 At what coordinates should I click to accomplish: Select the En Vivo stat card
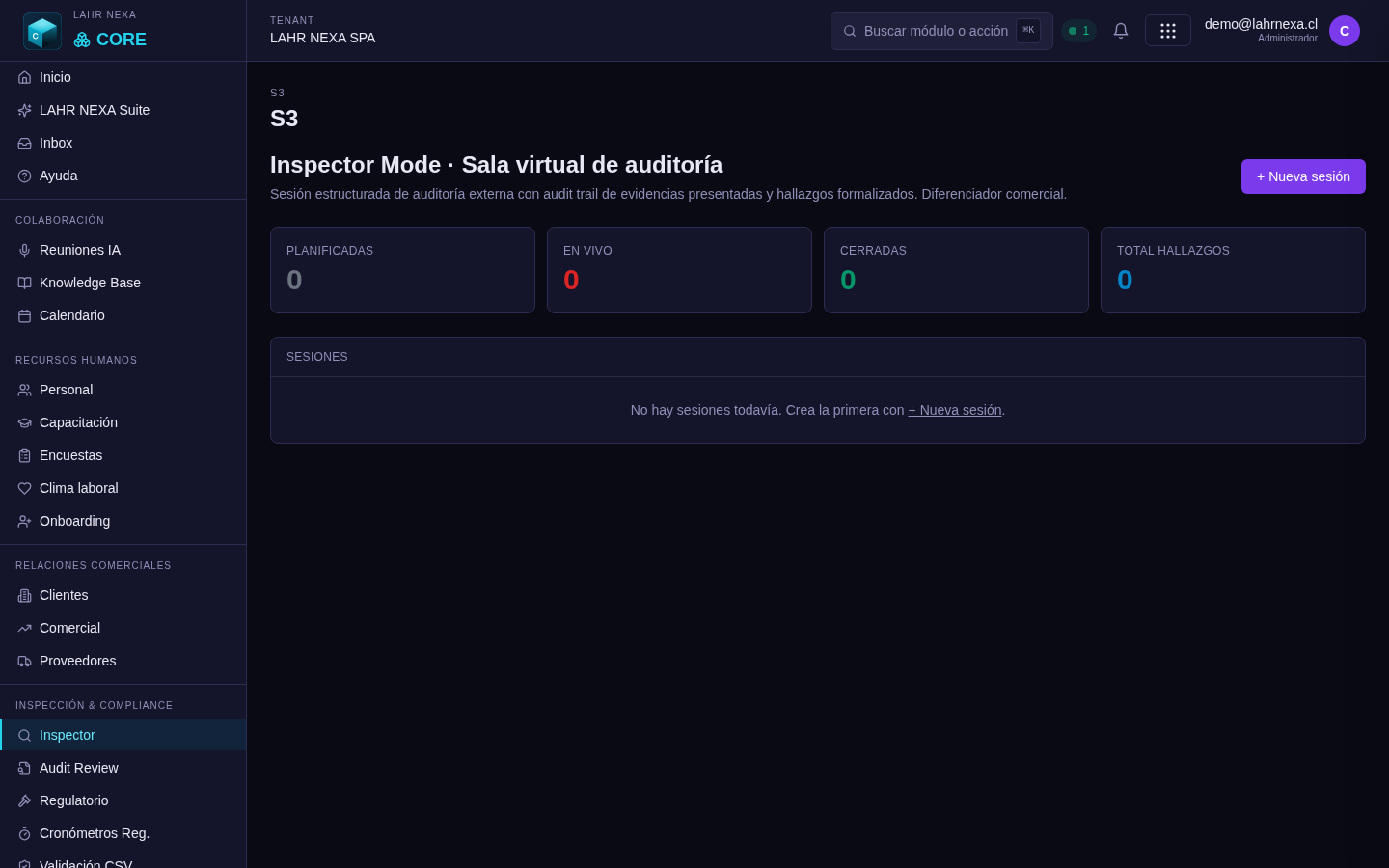tap(679, 270)
